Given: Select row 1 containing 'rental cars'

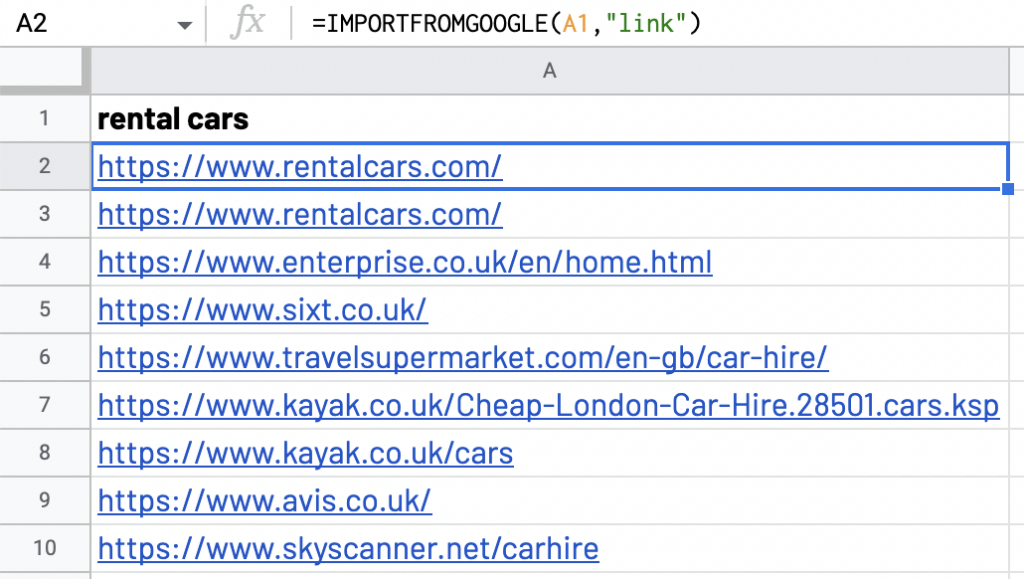Looking at the screenshot, I should [44, 118].
